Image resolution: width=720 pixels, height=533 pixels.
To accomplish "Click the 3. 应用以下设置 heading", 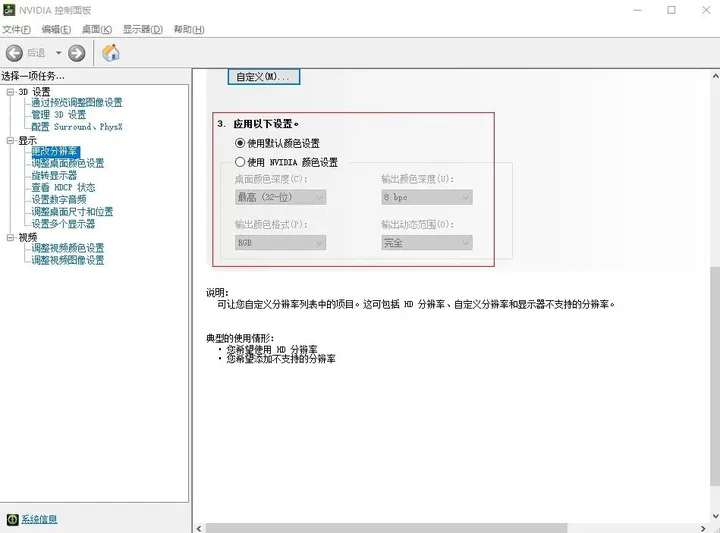I will 258,124.
